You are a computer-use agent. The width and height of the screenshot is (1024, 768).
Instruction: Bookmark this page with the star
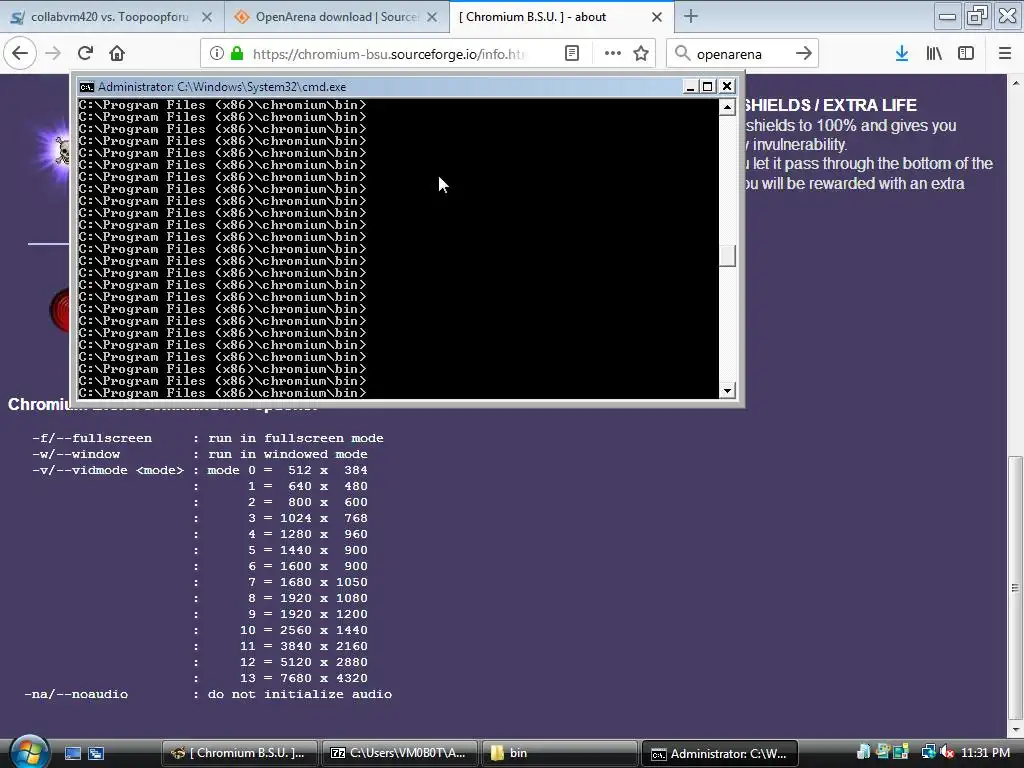641,54
